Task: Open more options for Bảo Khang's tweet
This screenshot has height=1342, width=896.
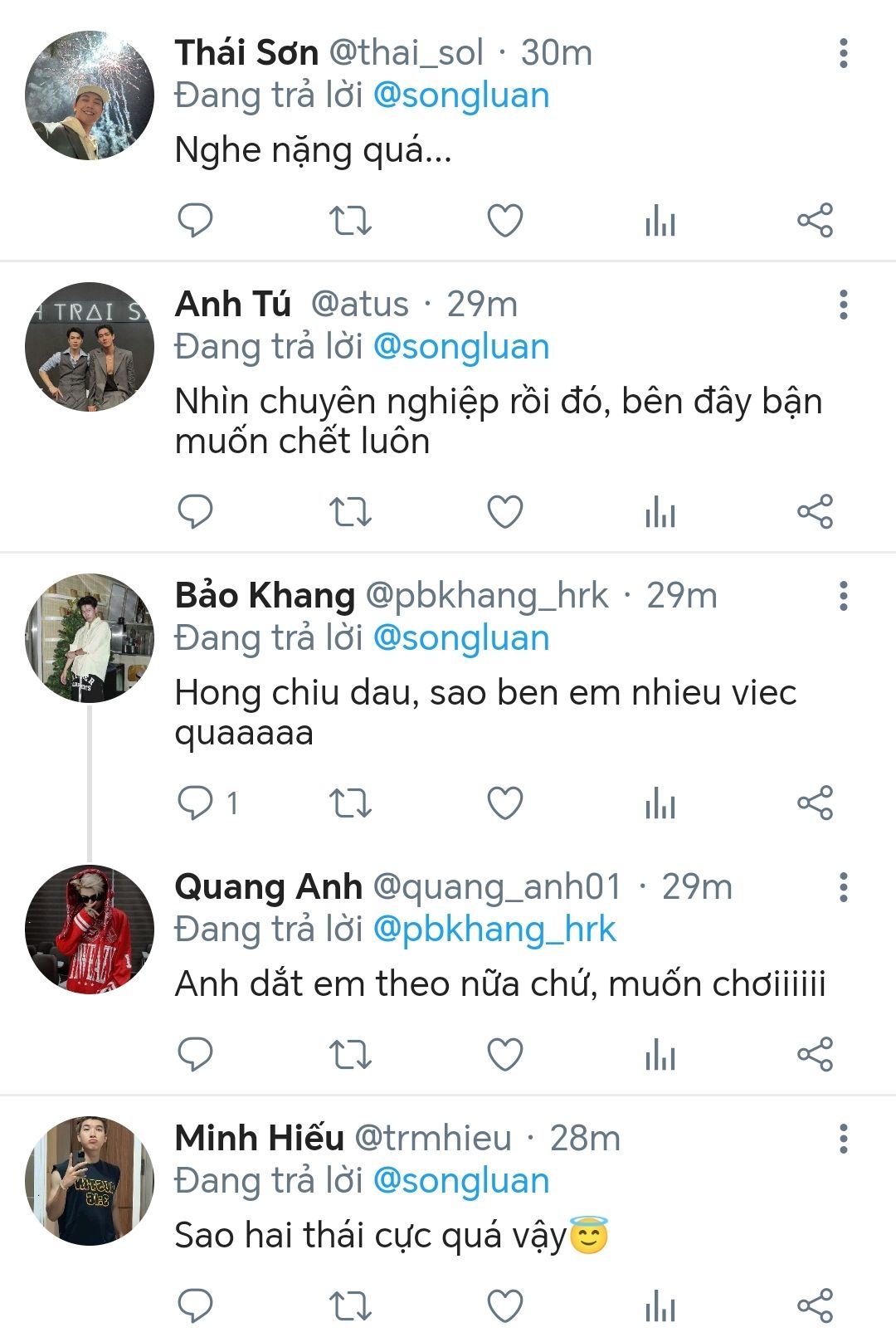Action: (843, 596)
